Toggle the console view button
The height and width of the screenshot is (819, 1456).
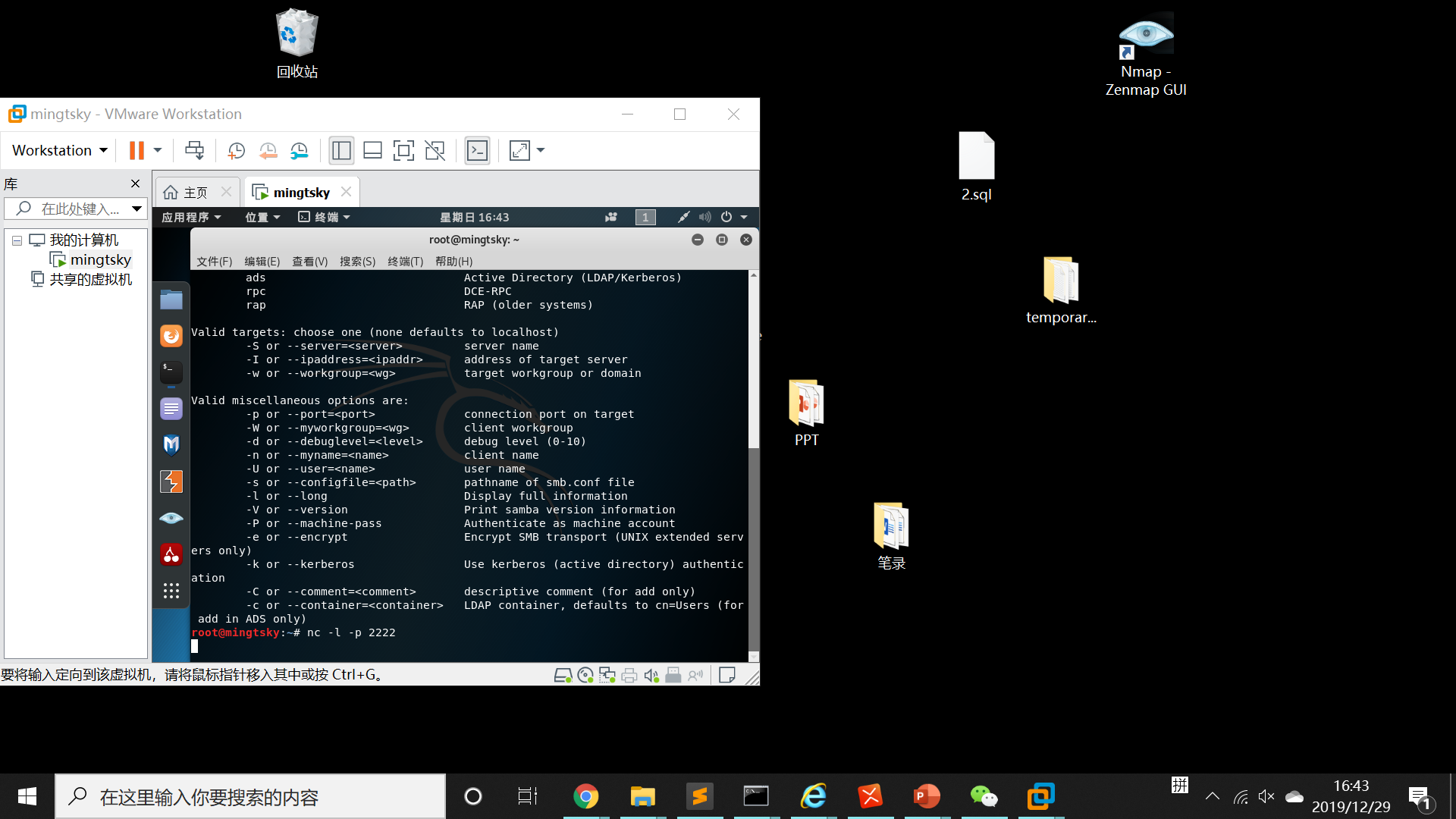click(477, 150)
